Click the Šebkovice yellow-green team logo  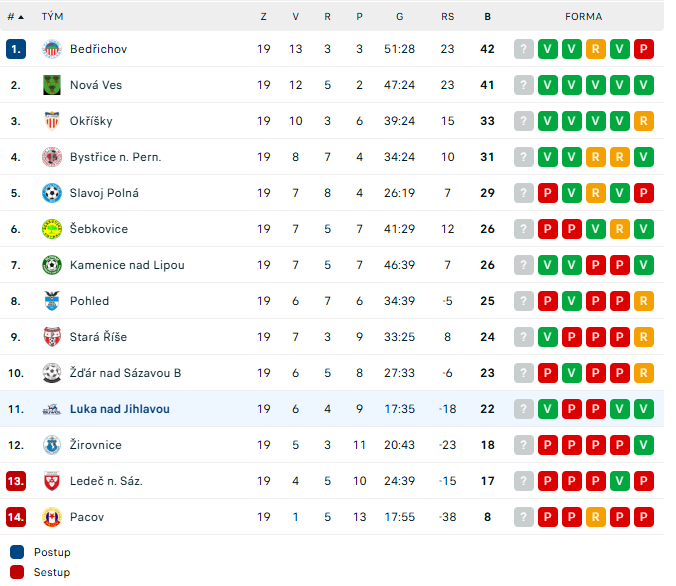[52, 229]
